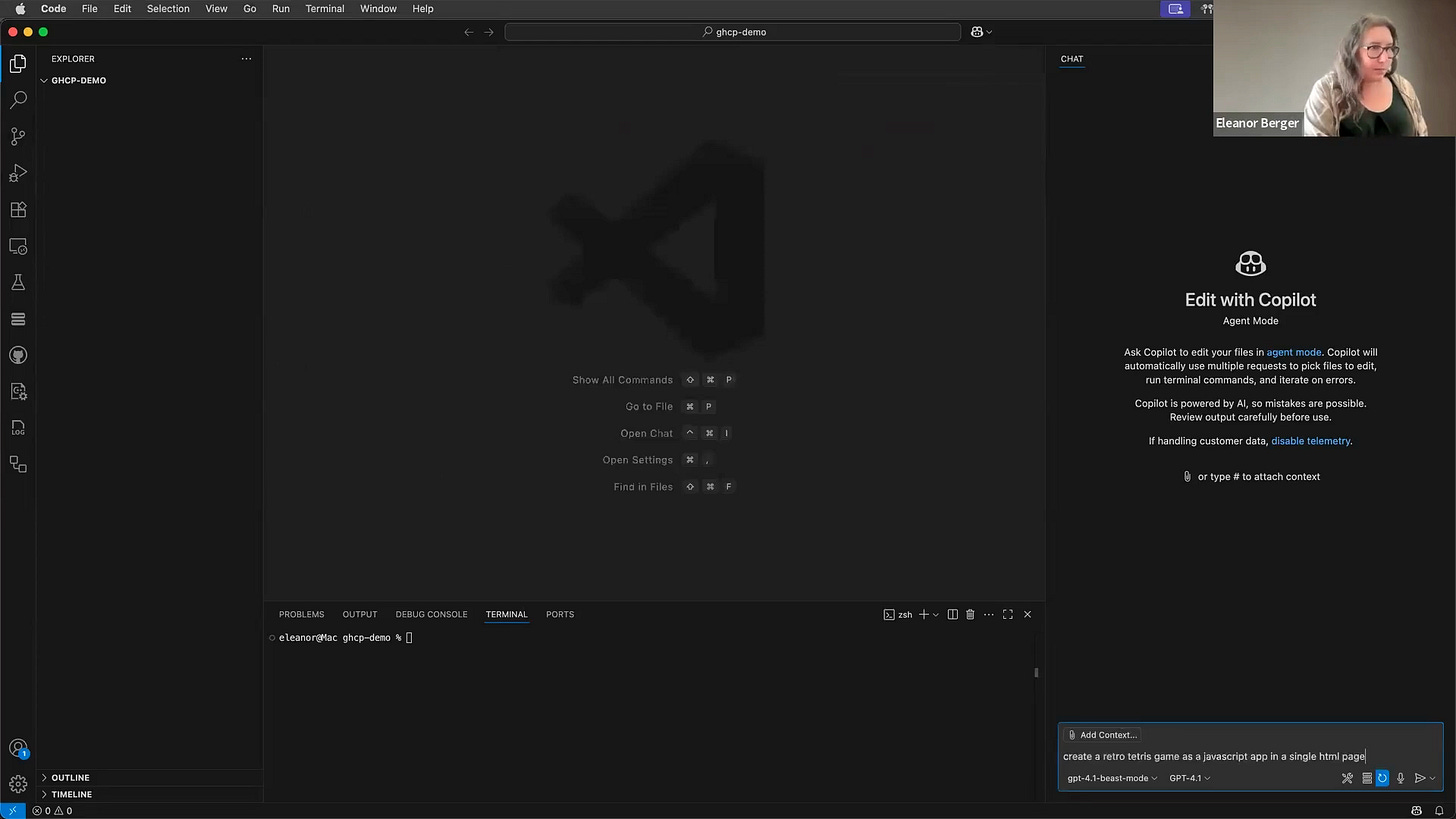The height and width of the screenshot is (819, 1456).
Task: Open the Explorer view in activity bar
Action: (18, 64)
